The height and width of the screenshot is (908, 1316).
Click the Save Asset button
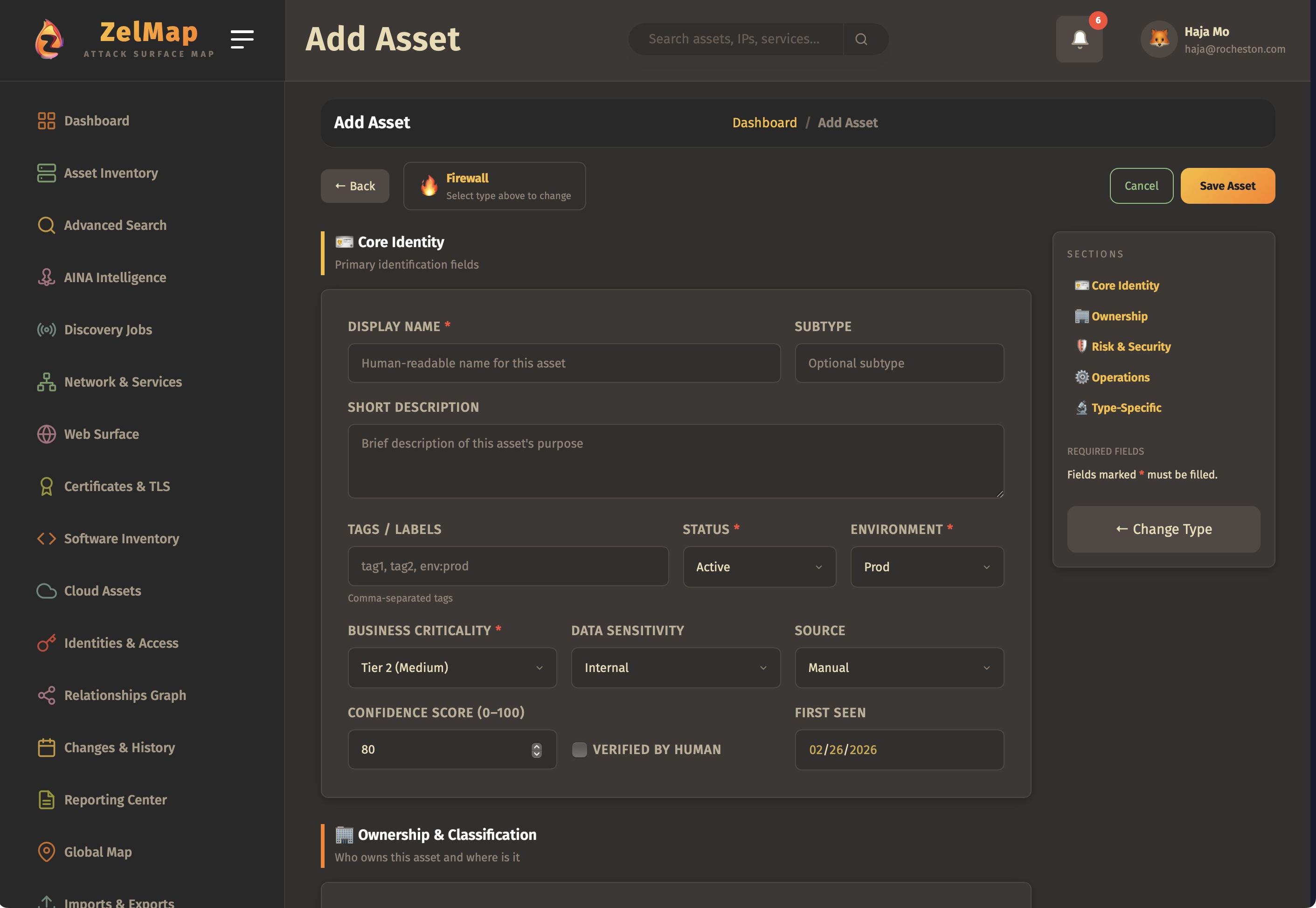pos(1226,186)
